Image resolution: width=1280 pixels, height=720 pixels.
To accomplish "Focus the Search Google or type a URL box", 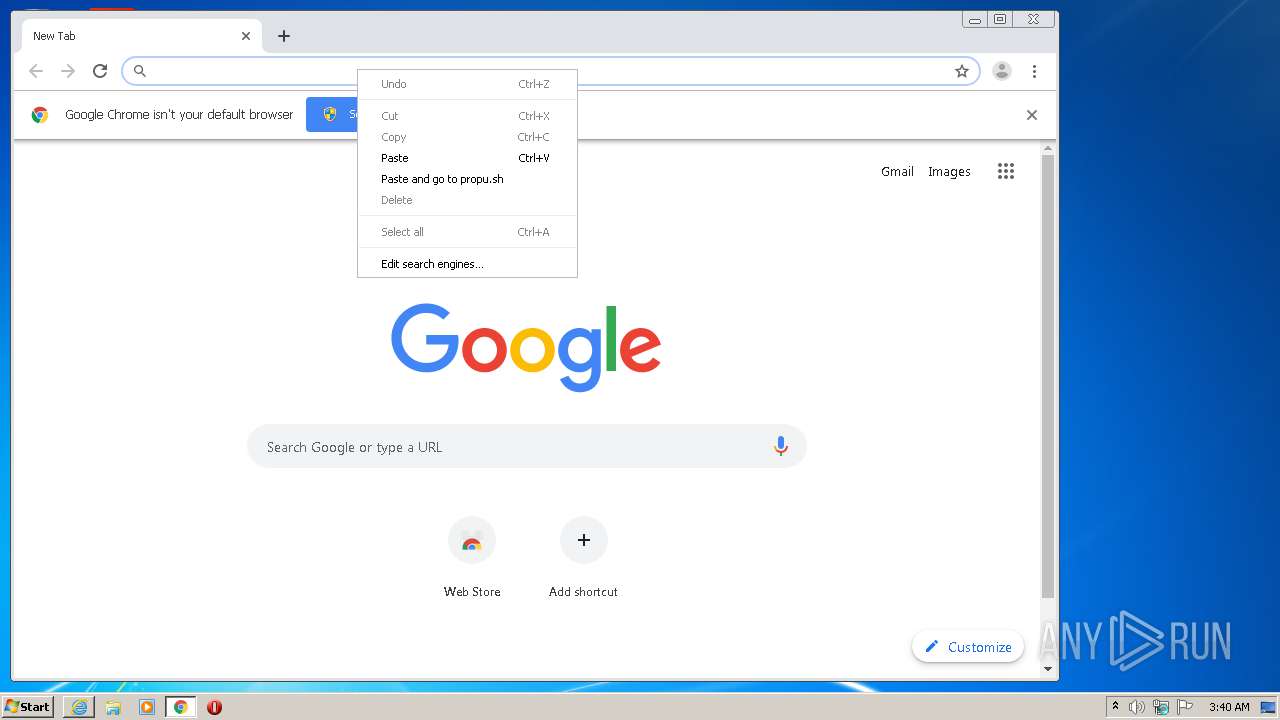I will (x=527, y=447).
